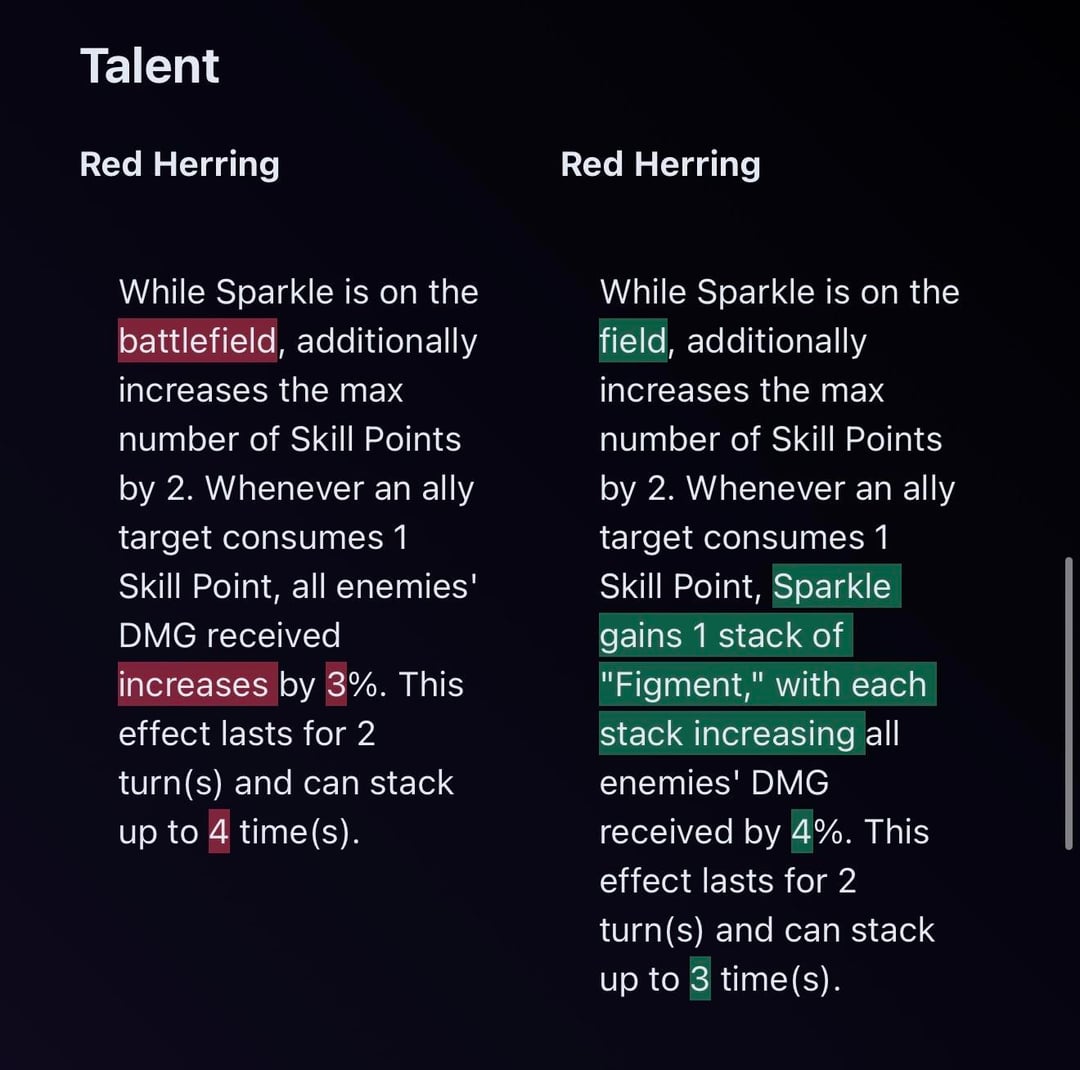Click "turn(s) and can stack" in left column

[x=286, y=783]
